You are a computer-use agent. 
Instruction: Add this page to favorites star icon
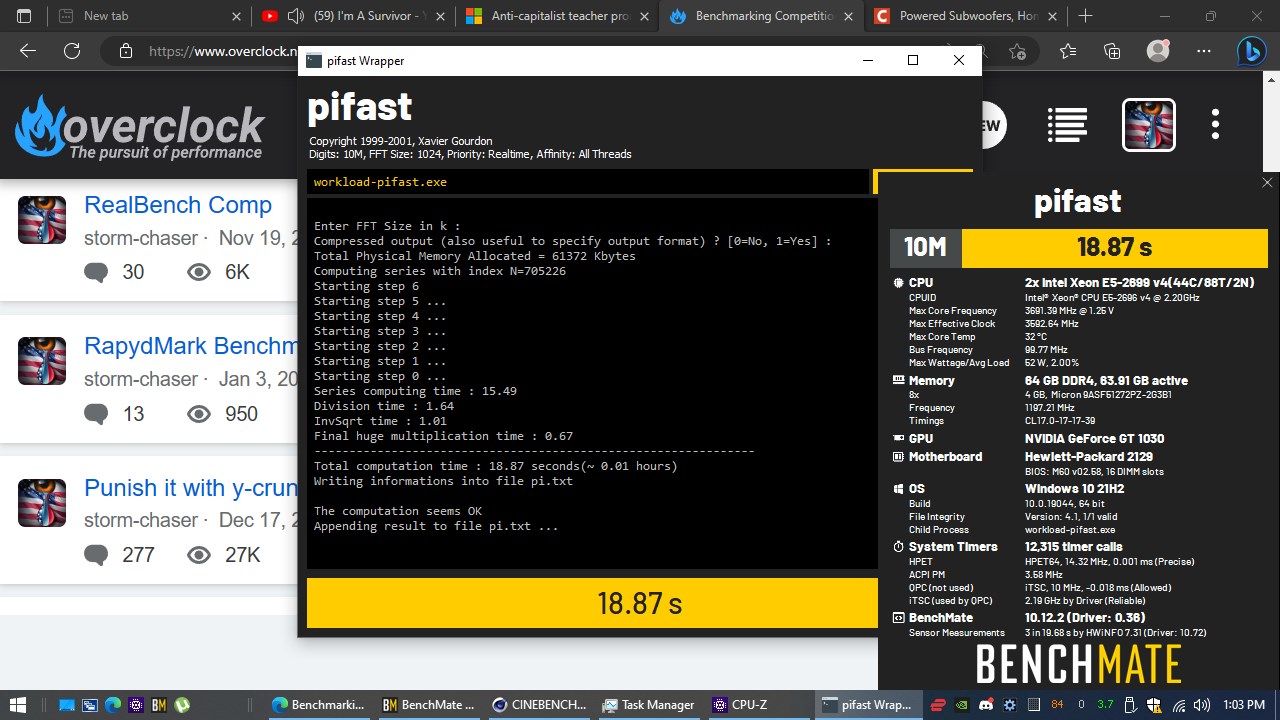[1017, 51]
